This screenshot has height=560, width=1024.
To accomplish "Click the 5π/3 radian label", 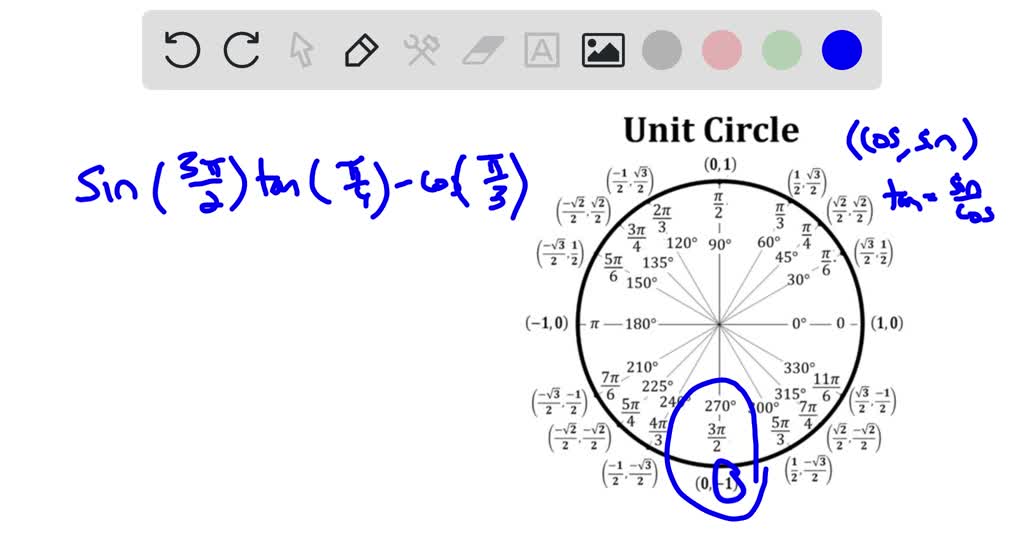I will pos(780,431).
